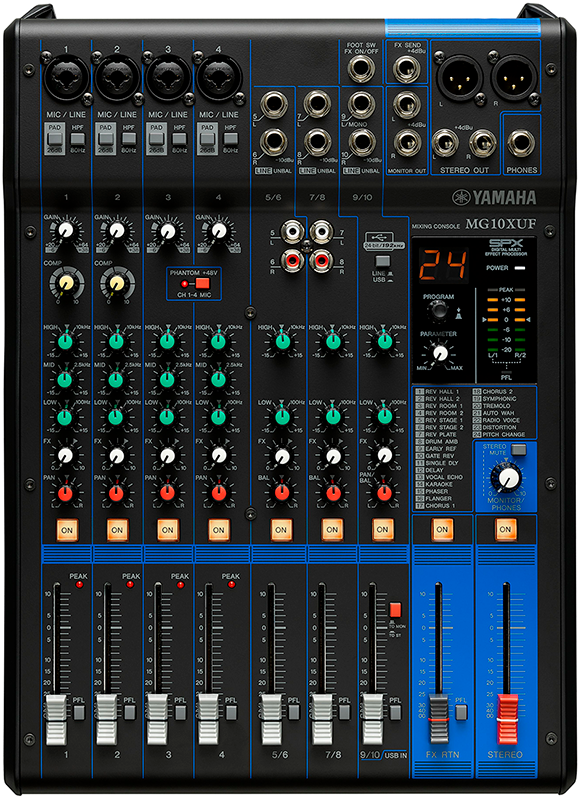Click the STEREO OUT XLR R connector
Image resolution: width=581 pixels, height=800 pixels.
click(x=514, y=78)
